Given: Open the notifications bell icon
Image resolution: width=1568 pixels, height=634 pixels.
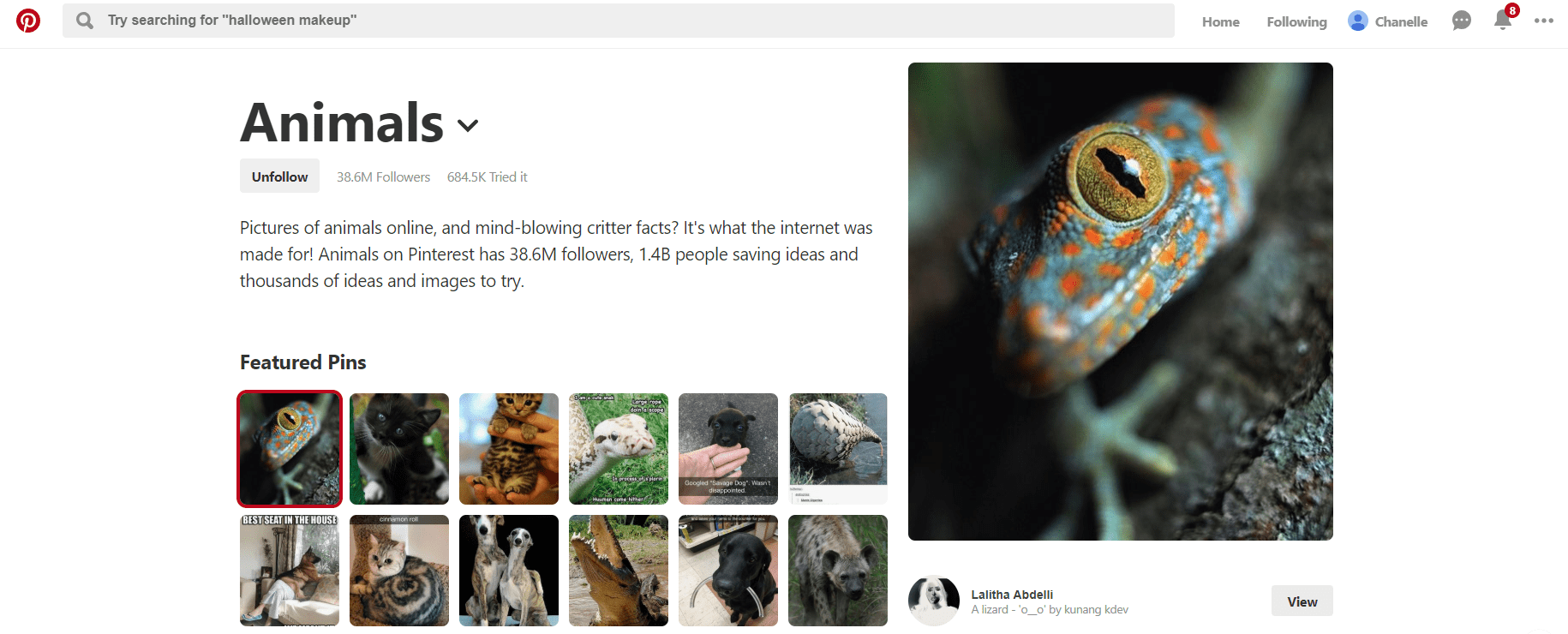Looking at the screenshot, I should [1502, 21].
